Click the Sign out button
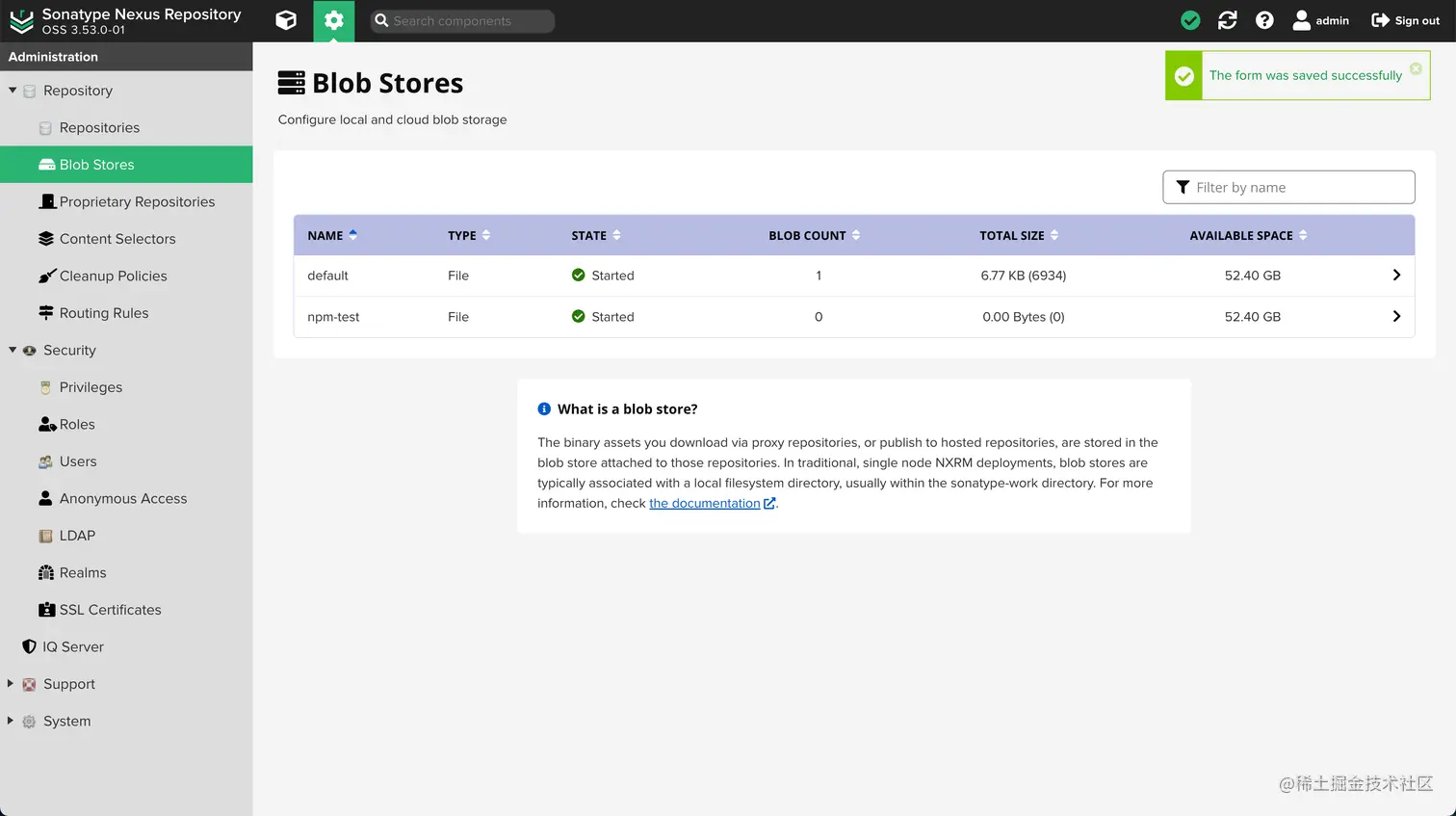1456x816 pixels. [1405, 20]
